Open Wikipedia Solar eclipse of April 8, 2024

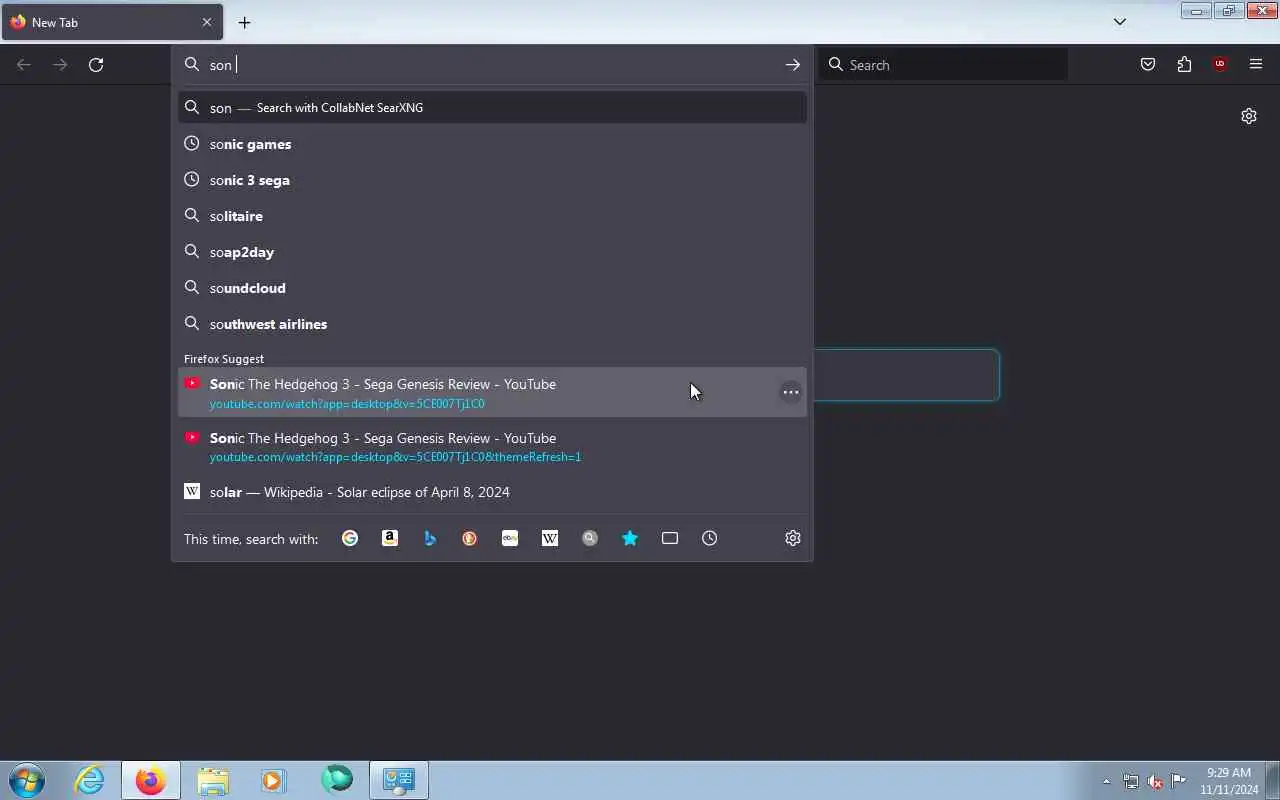(x=492, y=492)
